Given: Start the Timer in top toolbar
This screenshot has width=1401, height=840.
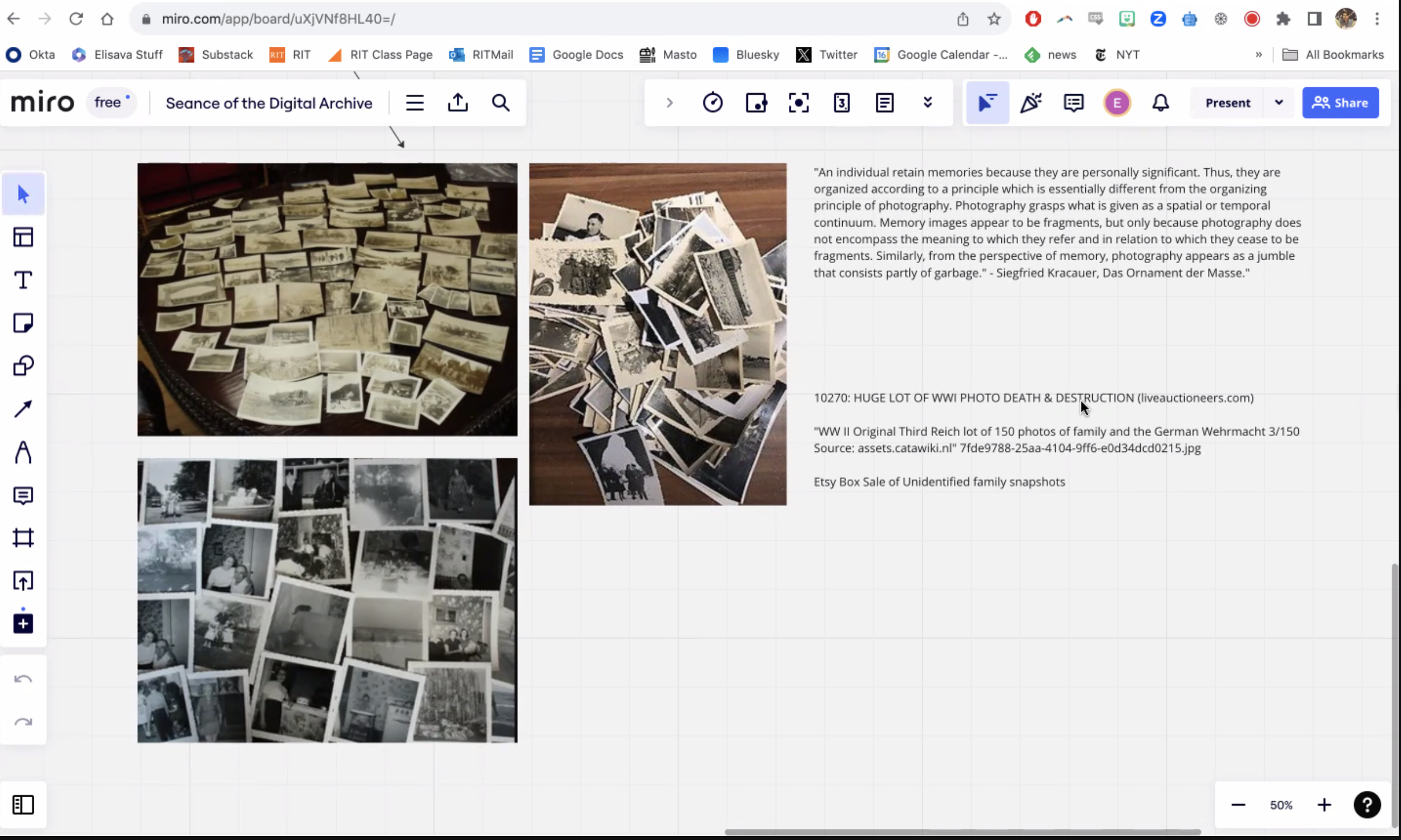Looking at the screenshot, I should pos(712,103).
